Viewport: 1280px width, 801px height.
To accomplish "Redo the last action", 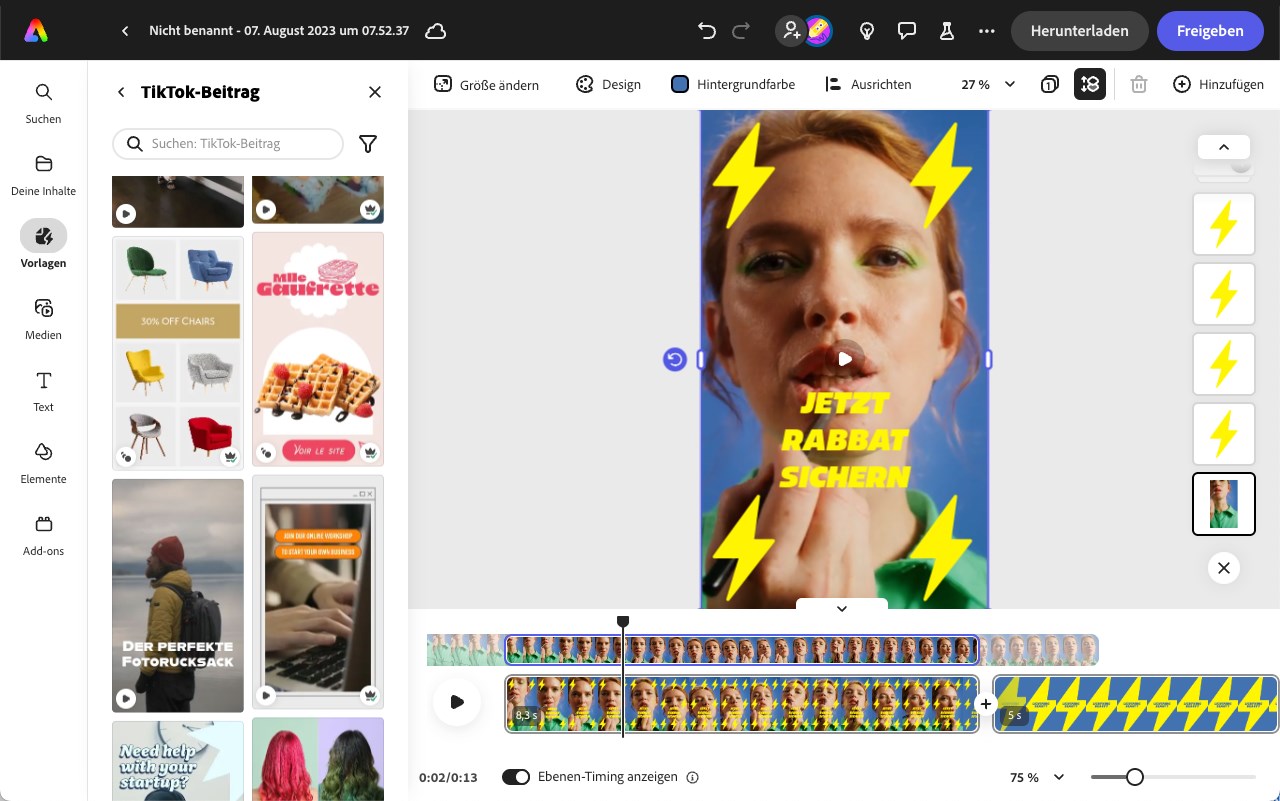I will coord(741,31).
